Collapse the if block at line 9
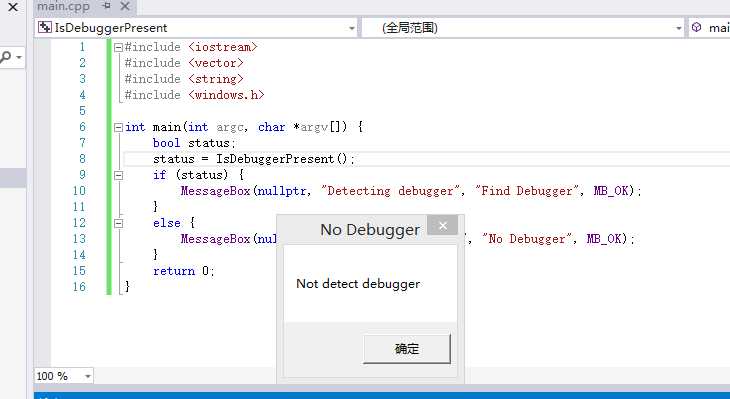The height and width of the screenshot is (399, 730). [x=118, y=176]
